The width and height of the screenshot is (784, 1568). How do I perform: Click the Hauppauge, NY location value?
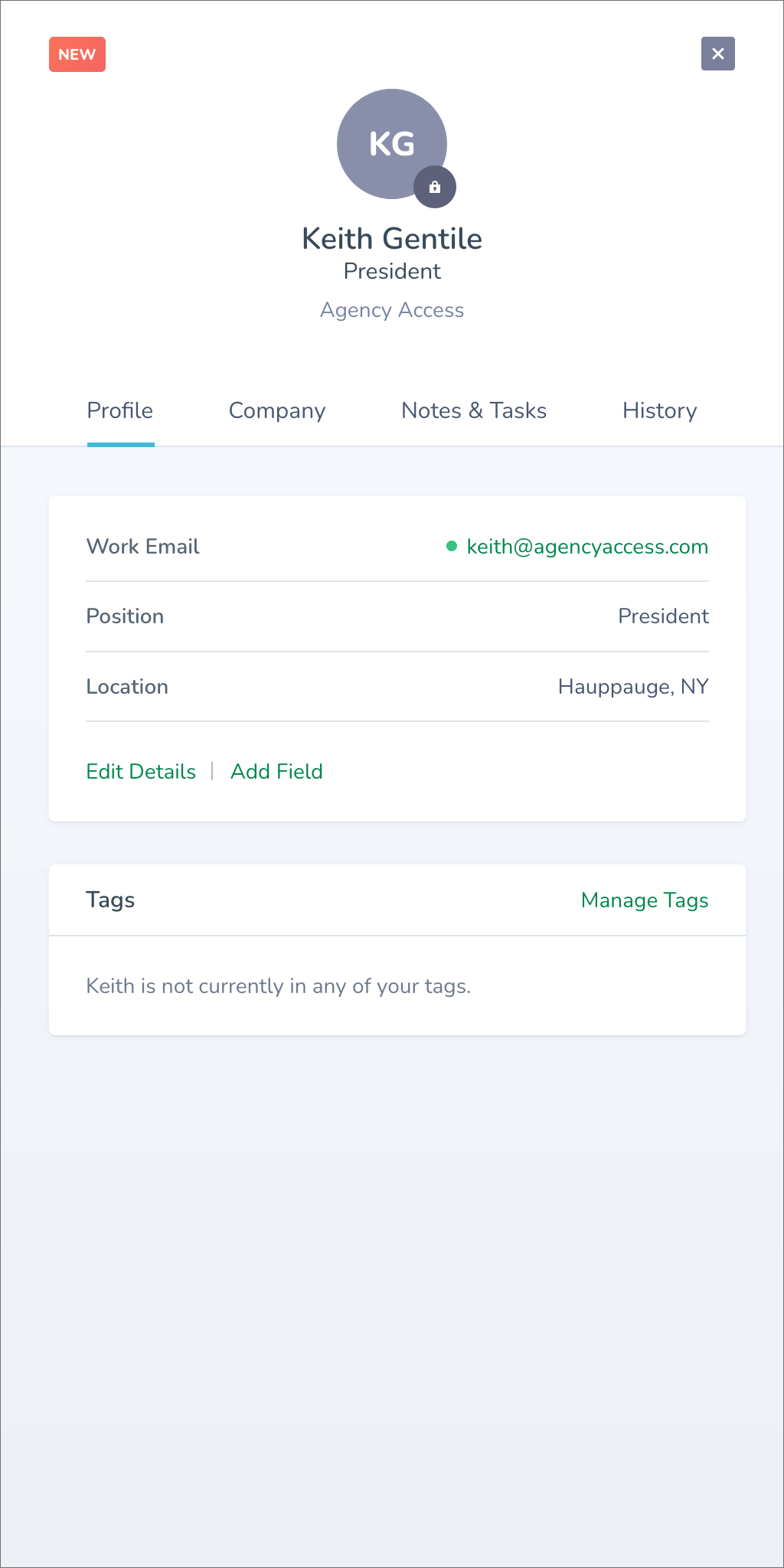(633, 687)
